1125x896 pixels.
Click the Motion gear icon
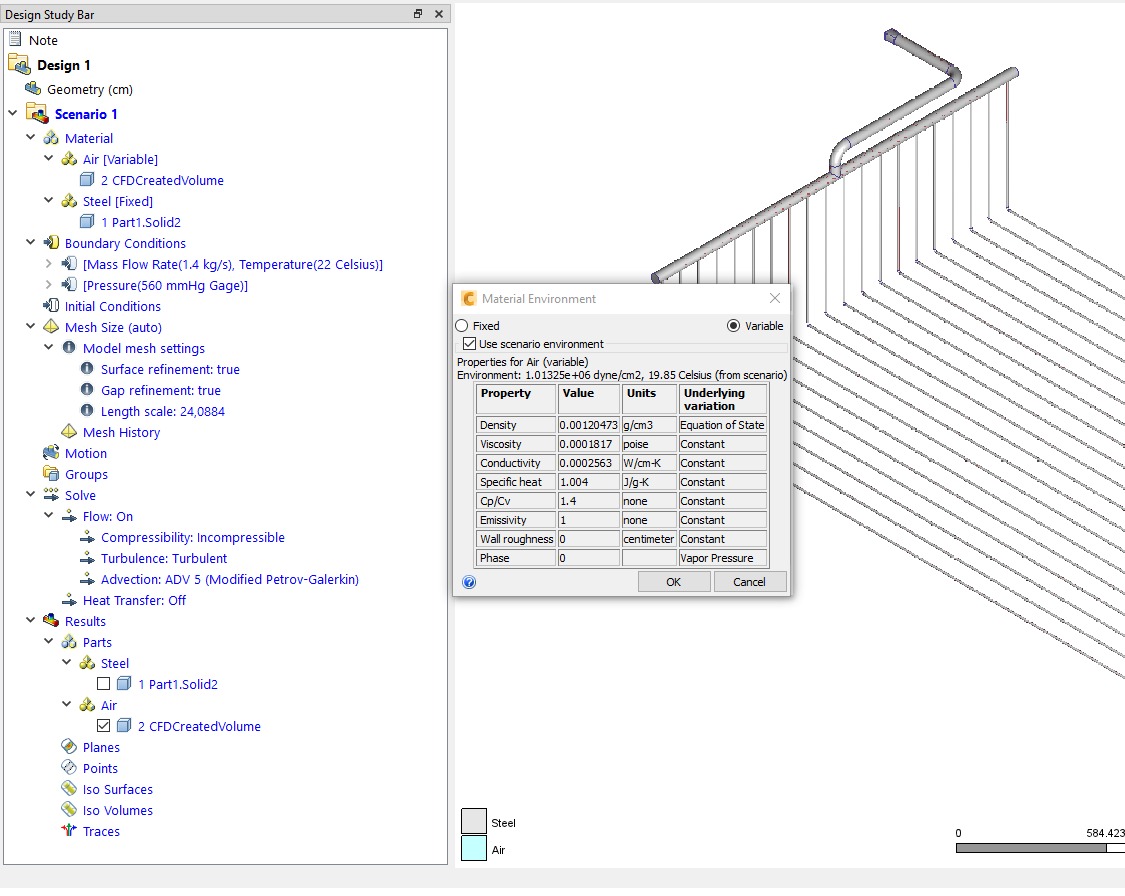51,453
